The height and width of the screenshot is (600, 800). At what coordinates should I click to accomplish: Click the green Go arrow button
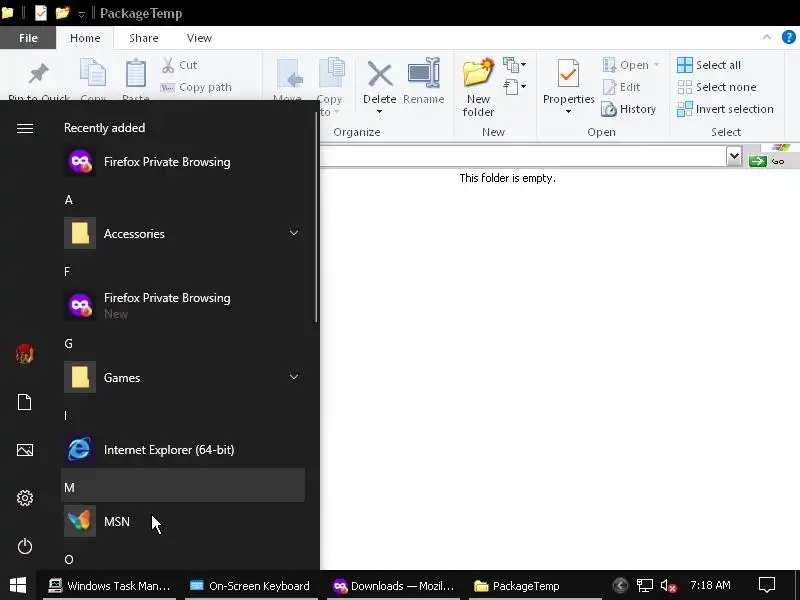tap(758, 161)
